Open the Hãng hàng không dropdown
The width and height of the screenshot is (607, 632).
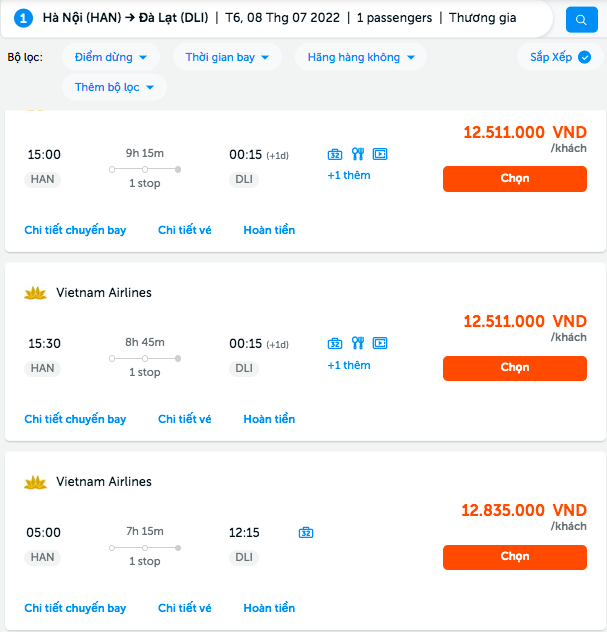pyautogui.click(x=360, y=57)
